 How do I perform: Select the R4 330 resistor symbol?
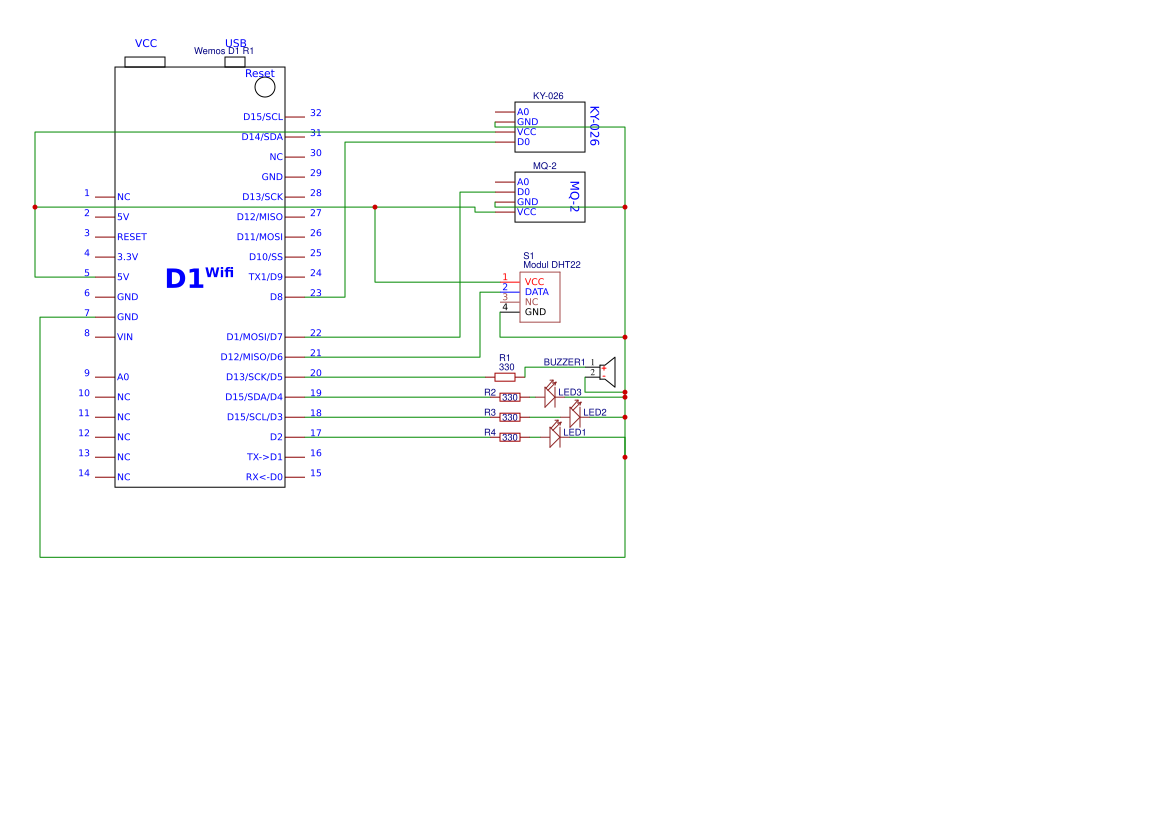(509, 436)
